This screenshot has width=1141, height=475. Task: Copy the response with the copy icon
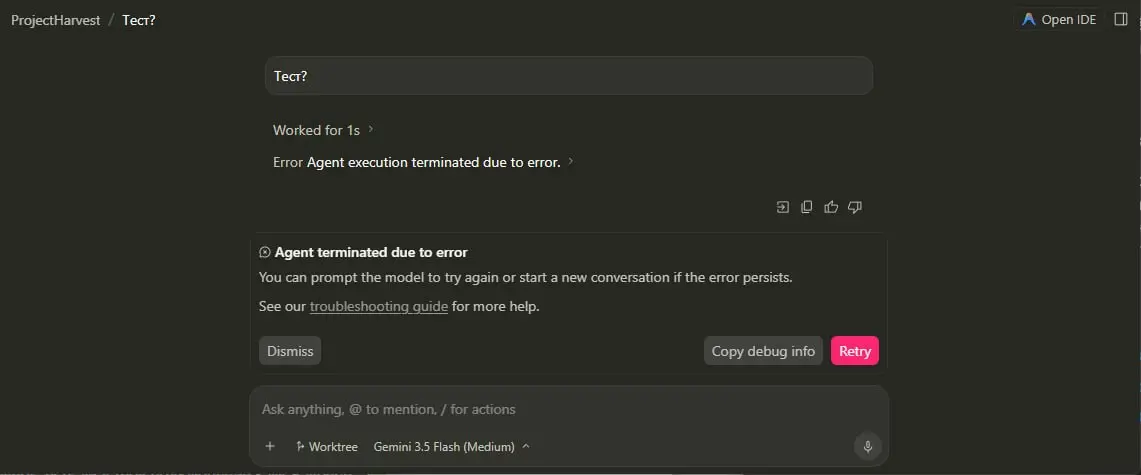(806, 207)
